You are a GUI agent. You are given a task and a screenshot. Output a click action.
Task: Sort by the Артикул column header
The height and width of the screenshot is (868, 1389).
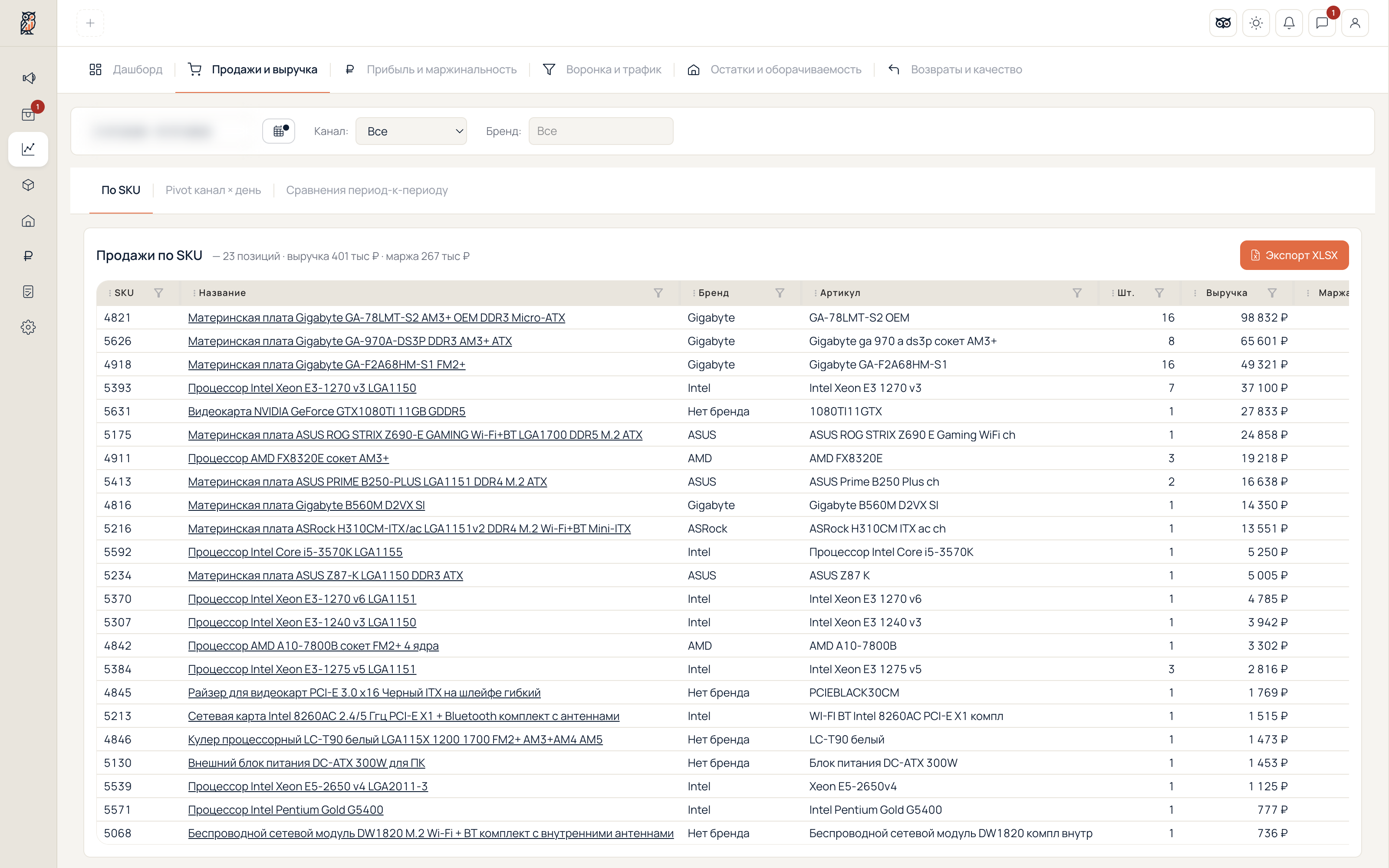[x=840, y=293]
